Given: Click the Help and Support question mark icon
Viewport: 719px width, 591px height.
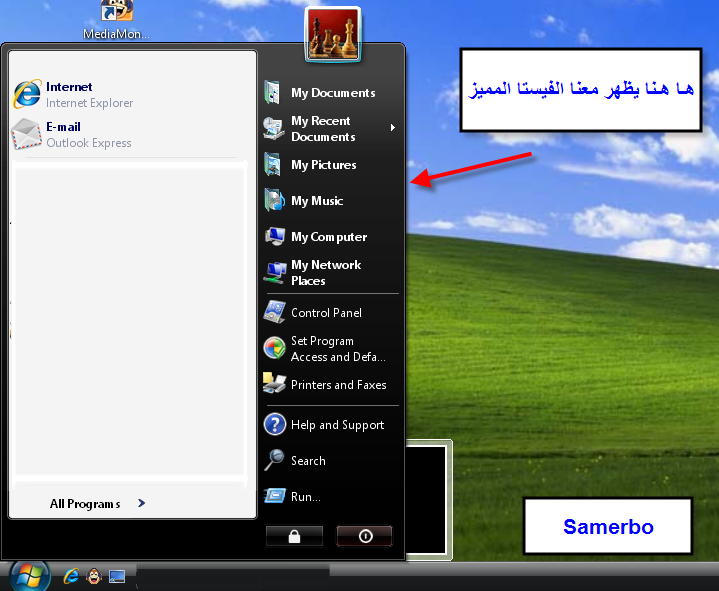Looking at the screenshot, I should (275, 424).
